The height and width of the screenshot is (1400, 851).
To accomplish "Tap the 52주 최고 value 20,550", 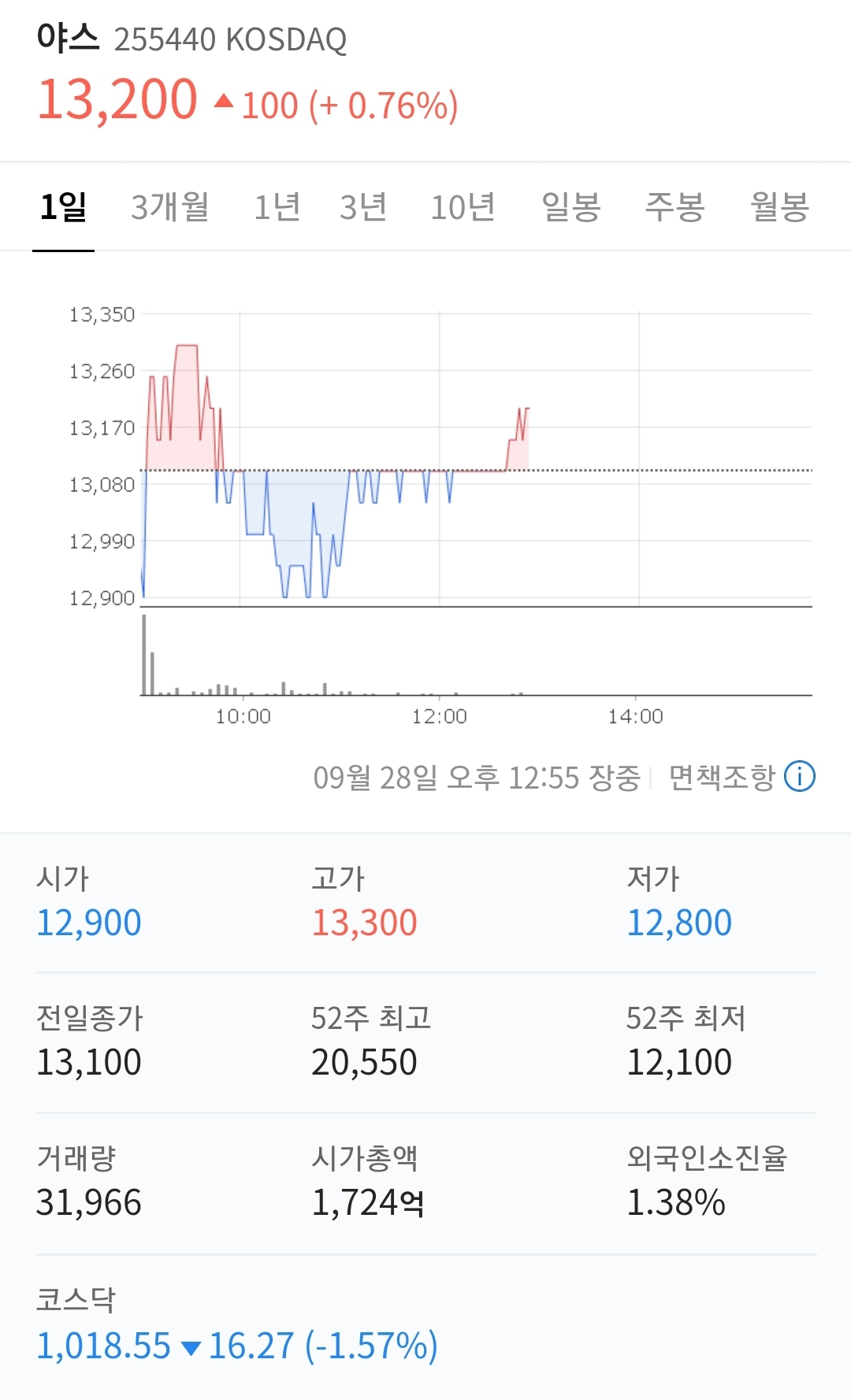I will 363,1062.
